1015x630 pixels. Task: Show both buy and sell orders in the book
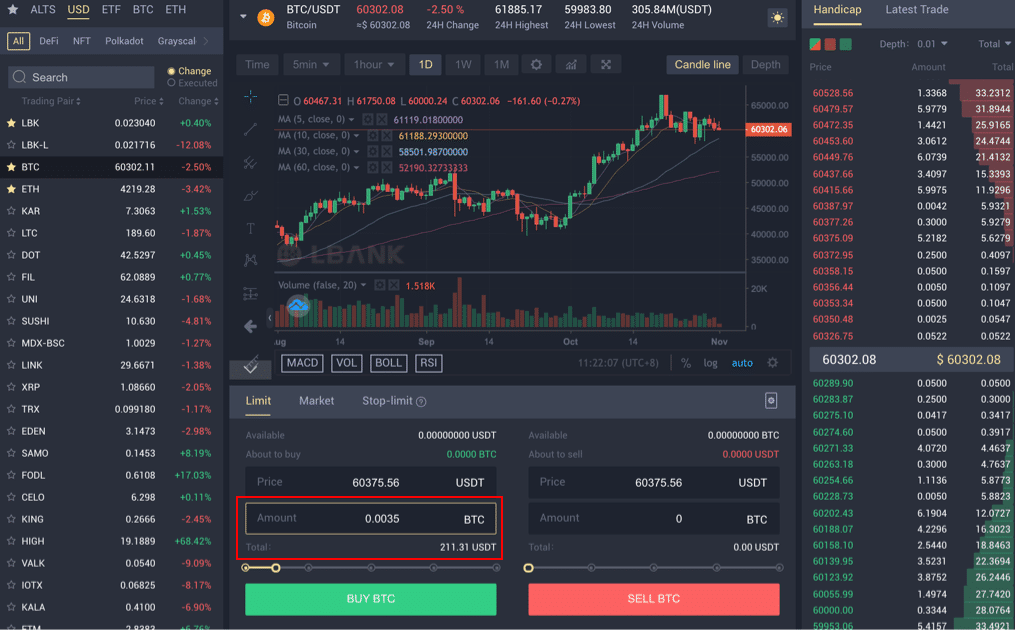[815, 44]
